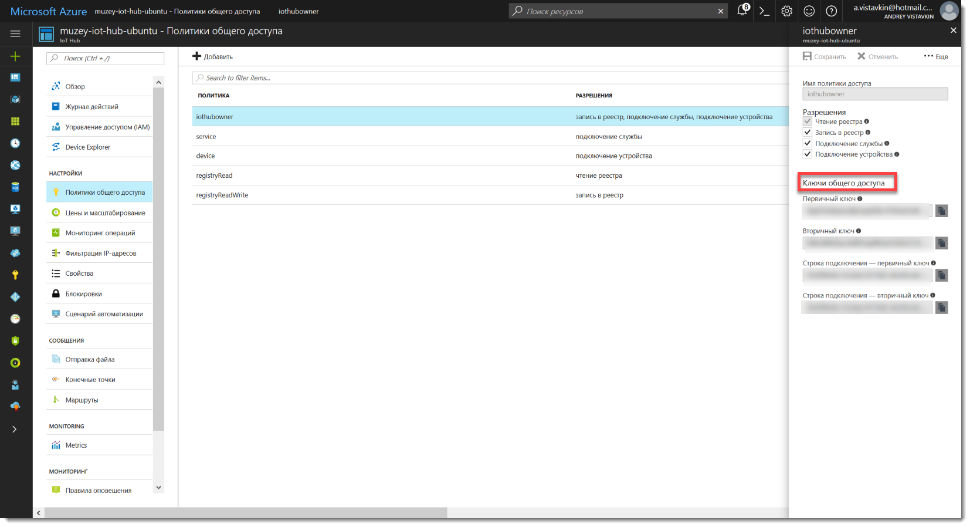Select the service policy row

pyautogui.click(x=490, y=136)
